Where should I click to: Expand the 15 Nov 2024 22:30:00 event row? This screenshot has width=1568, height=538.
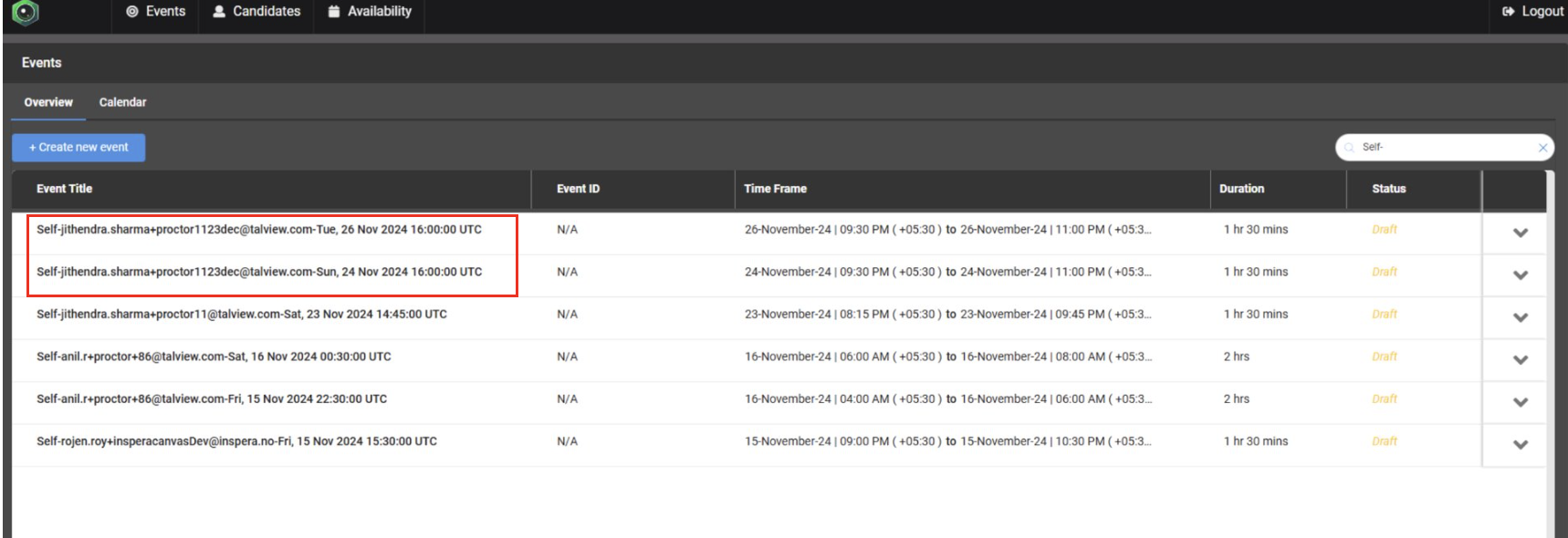1521,402
